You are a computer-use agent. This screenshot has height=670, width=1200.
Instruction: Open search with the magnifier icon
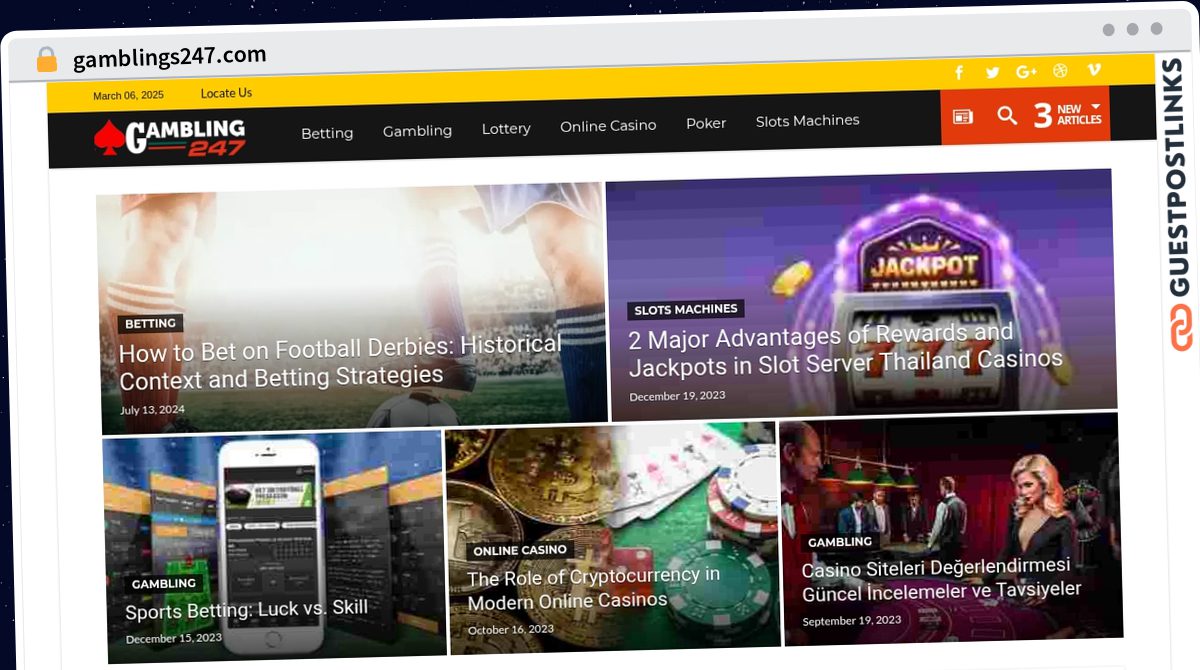tap(1007, 116)
